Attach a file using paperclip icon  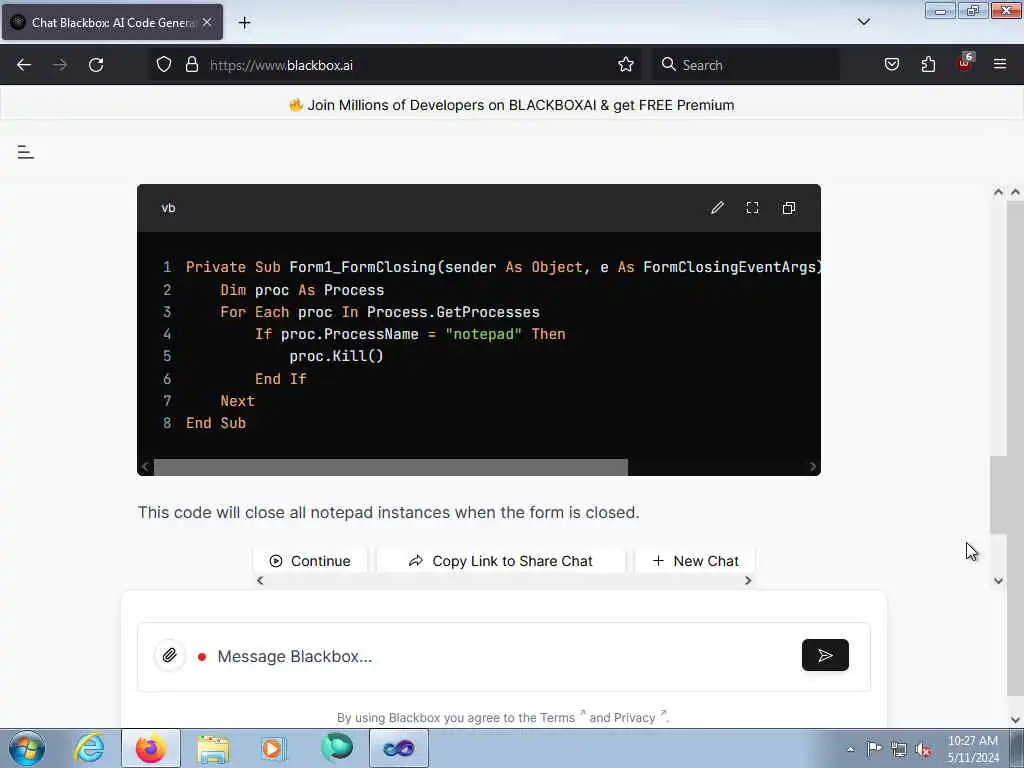click(x=169, y=655)
